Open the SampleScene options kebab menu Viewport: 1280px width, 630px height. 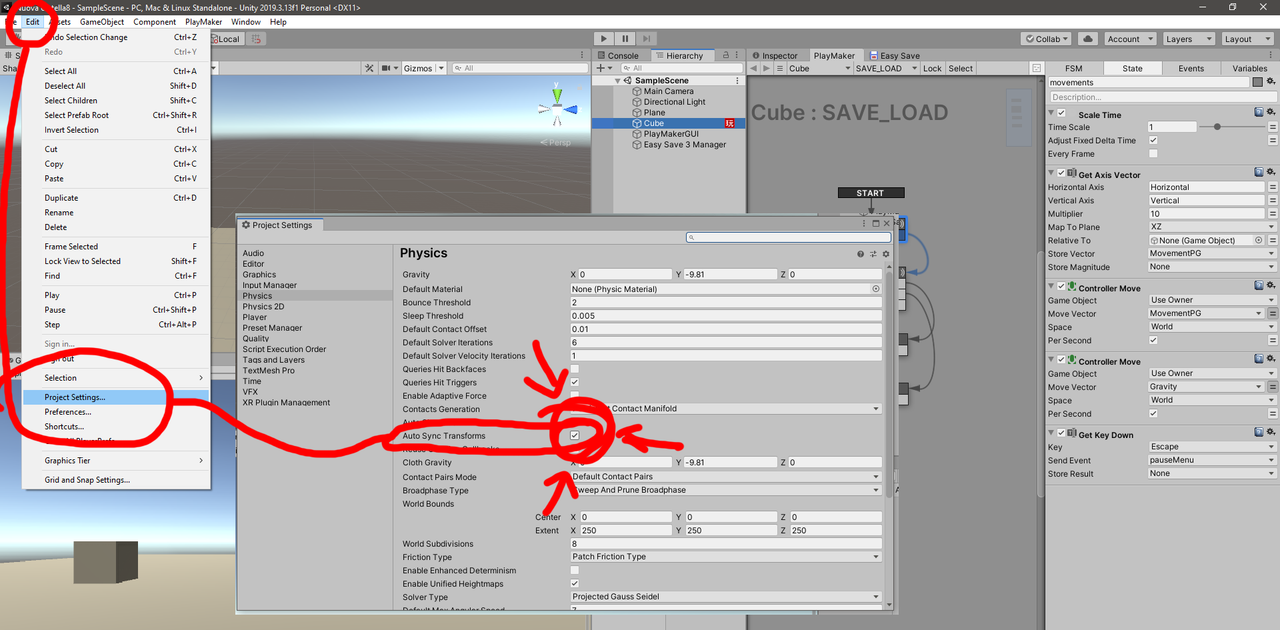click(x=738, y=80)
